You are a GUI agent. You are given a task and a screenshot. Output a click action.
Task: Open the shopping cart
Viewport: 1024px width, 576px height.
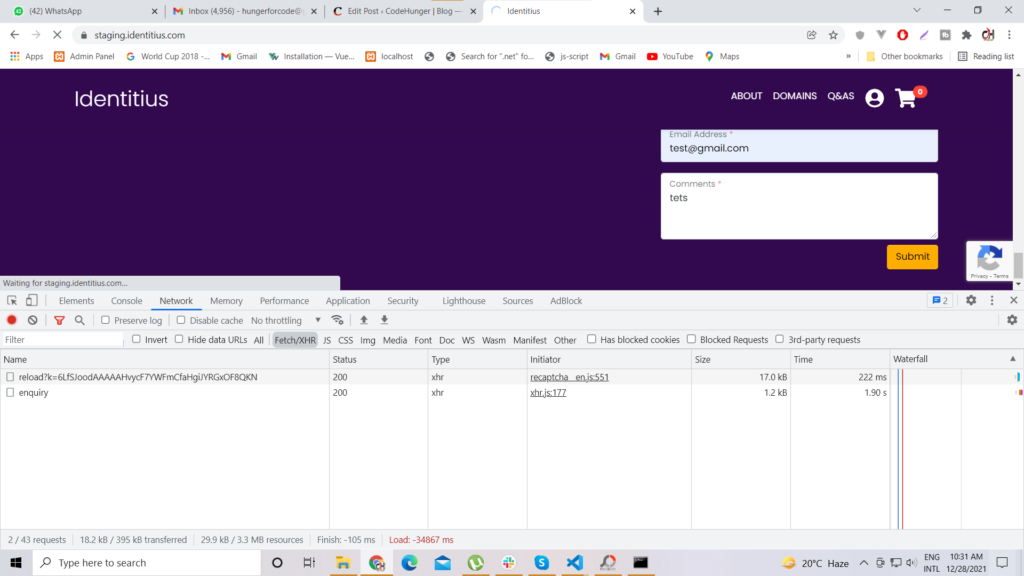pos(906,98)
